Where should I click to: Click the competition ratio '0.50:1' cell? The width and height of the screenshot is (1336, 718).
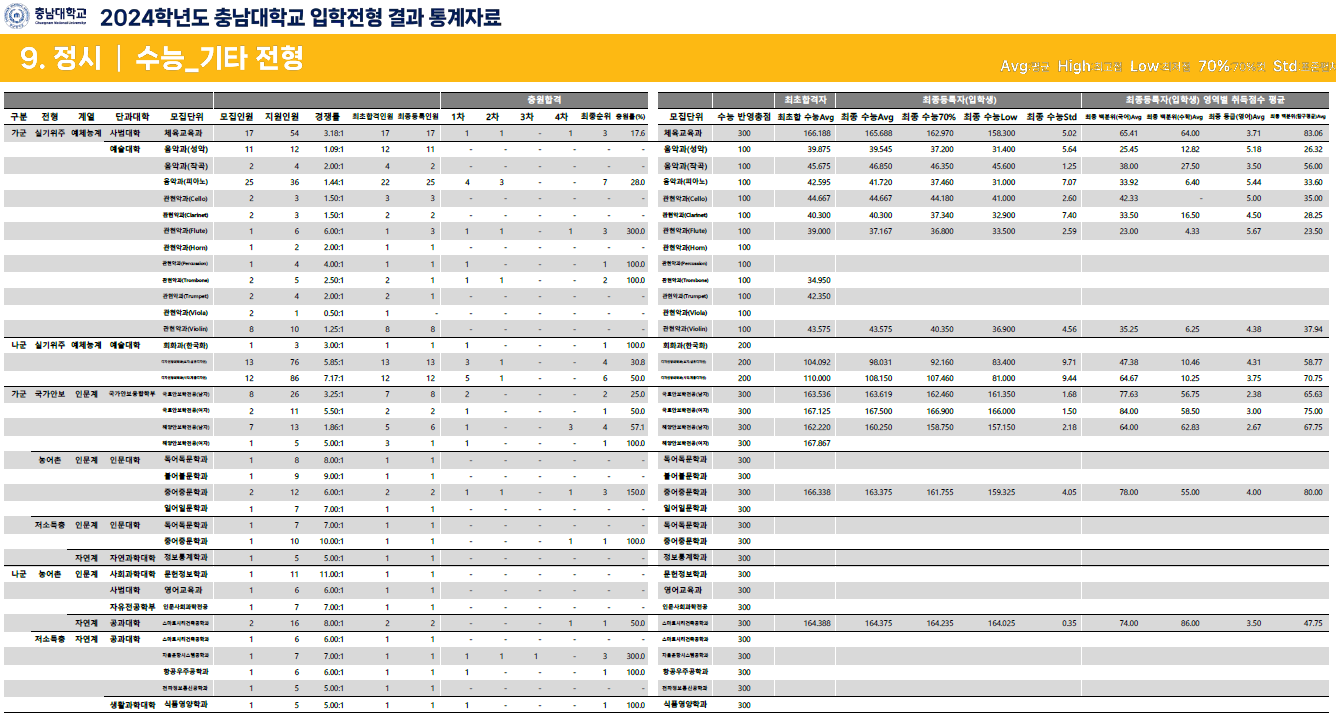point(334,312)
